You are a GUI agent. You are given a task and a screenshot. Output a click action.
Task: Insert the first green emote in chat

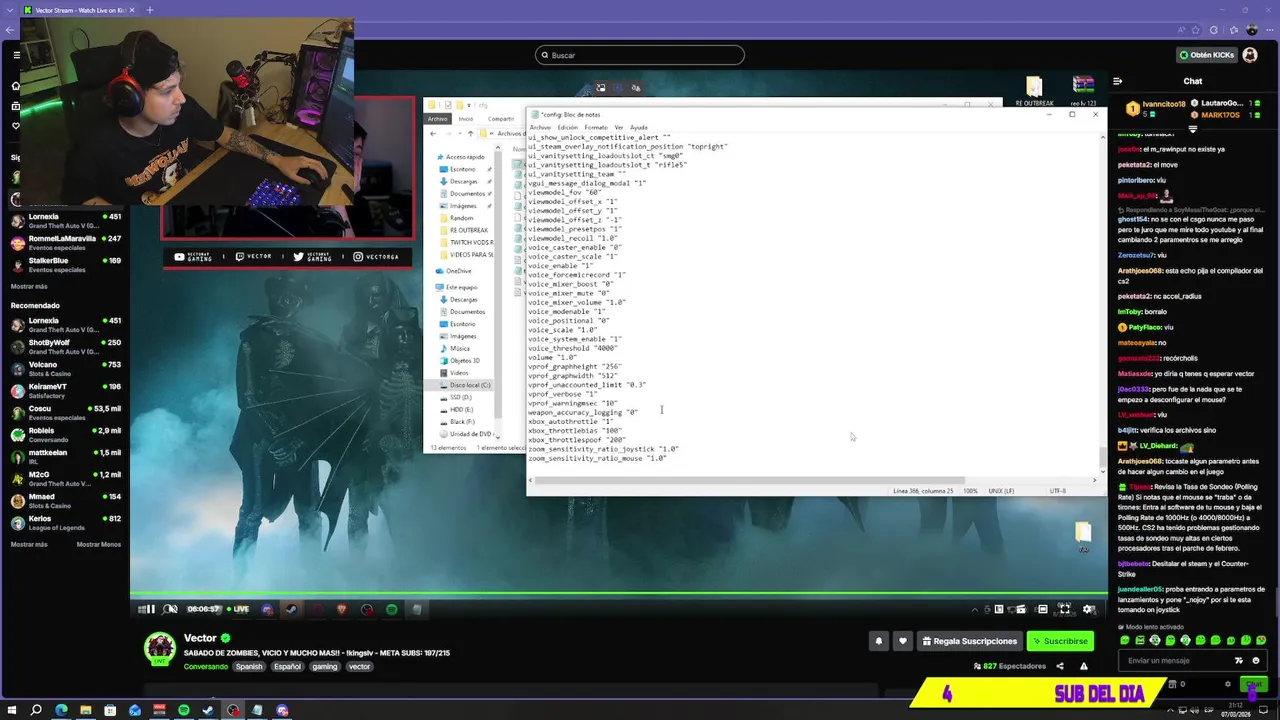click(1125, 640)
